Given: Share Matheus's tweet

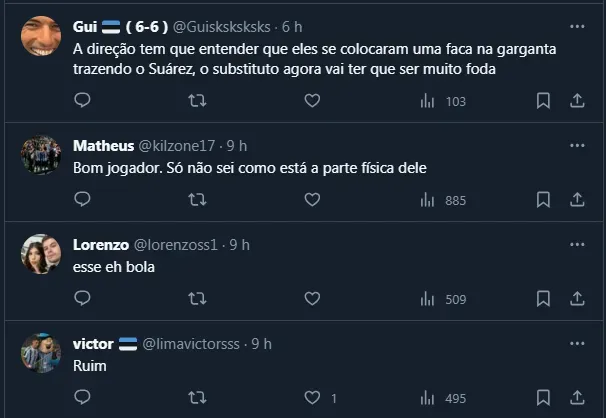Looking at the screenshot, I should point(577,200).
